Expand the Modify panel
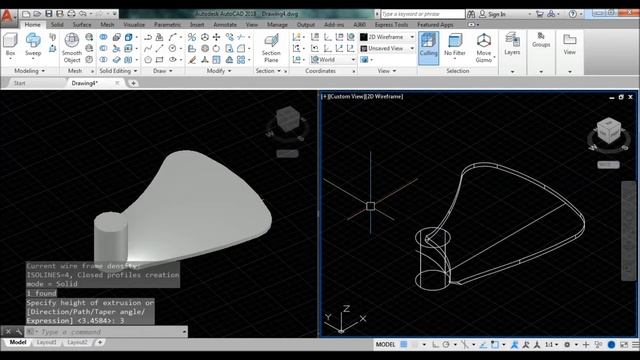Viewport: 640px width, 360px height. click(x=219, y=71)
